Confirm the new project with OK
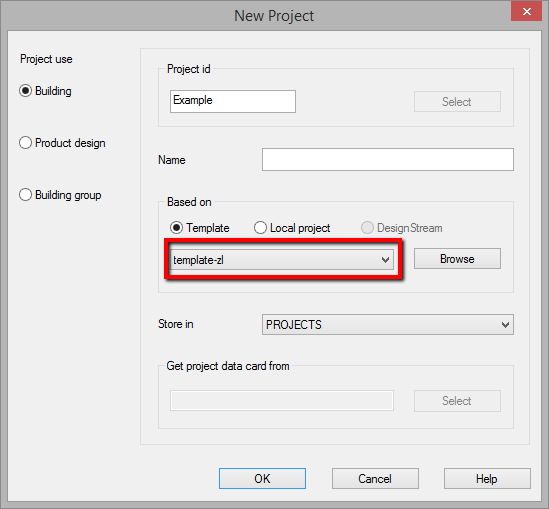 point(262,478)
